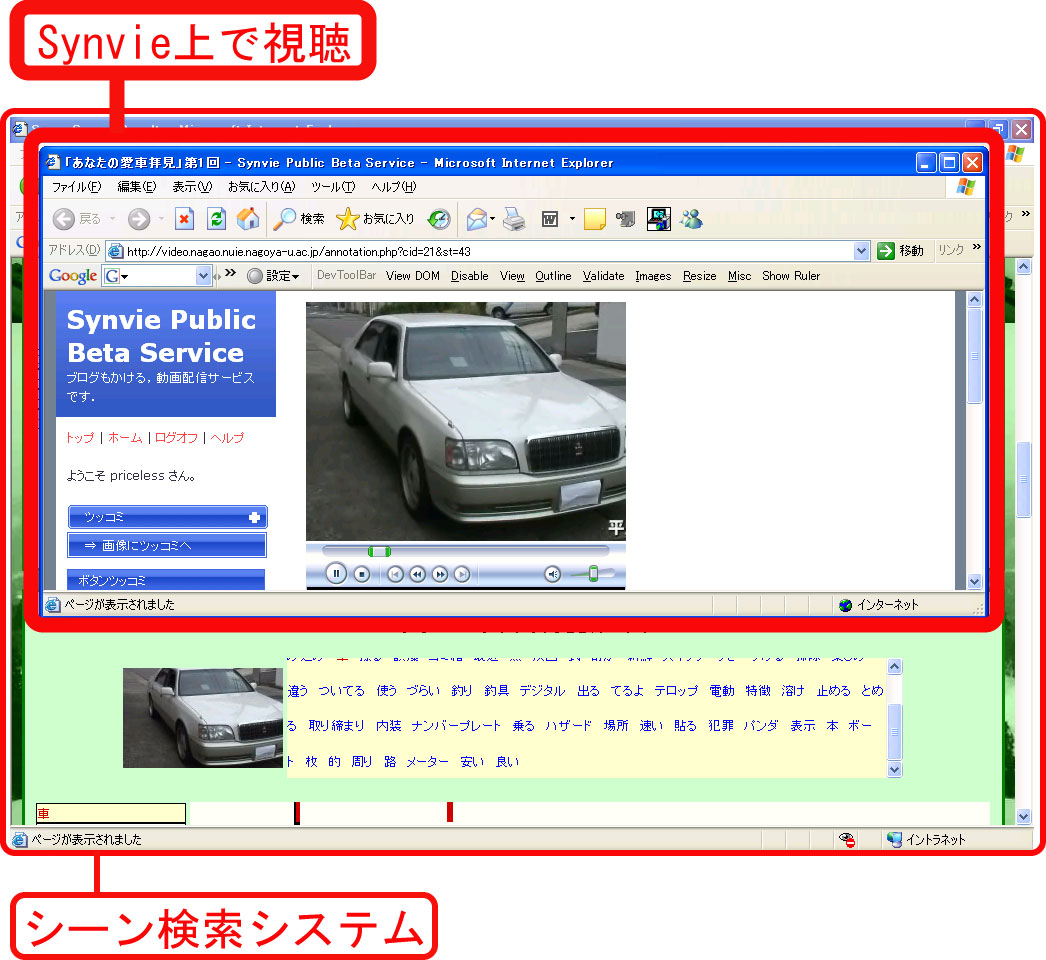Click the yellow note icon in toolbar
This screenshot has height=960, width=1046.
pos(594,219)
